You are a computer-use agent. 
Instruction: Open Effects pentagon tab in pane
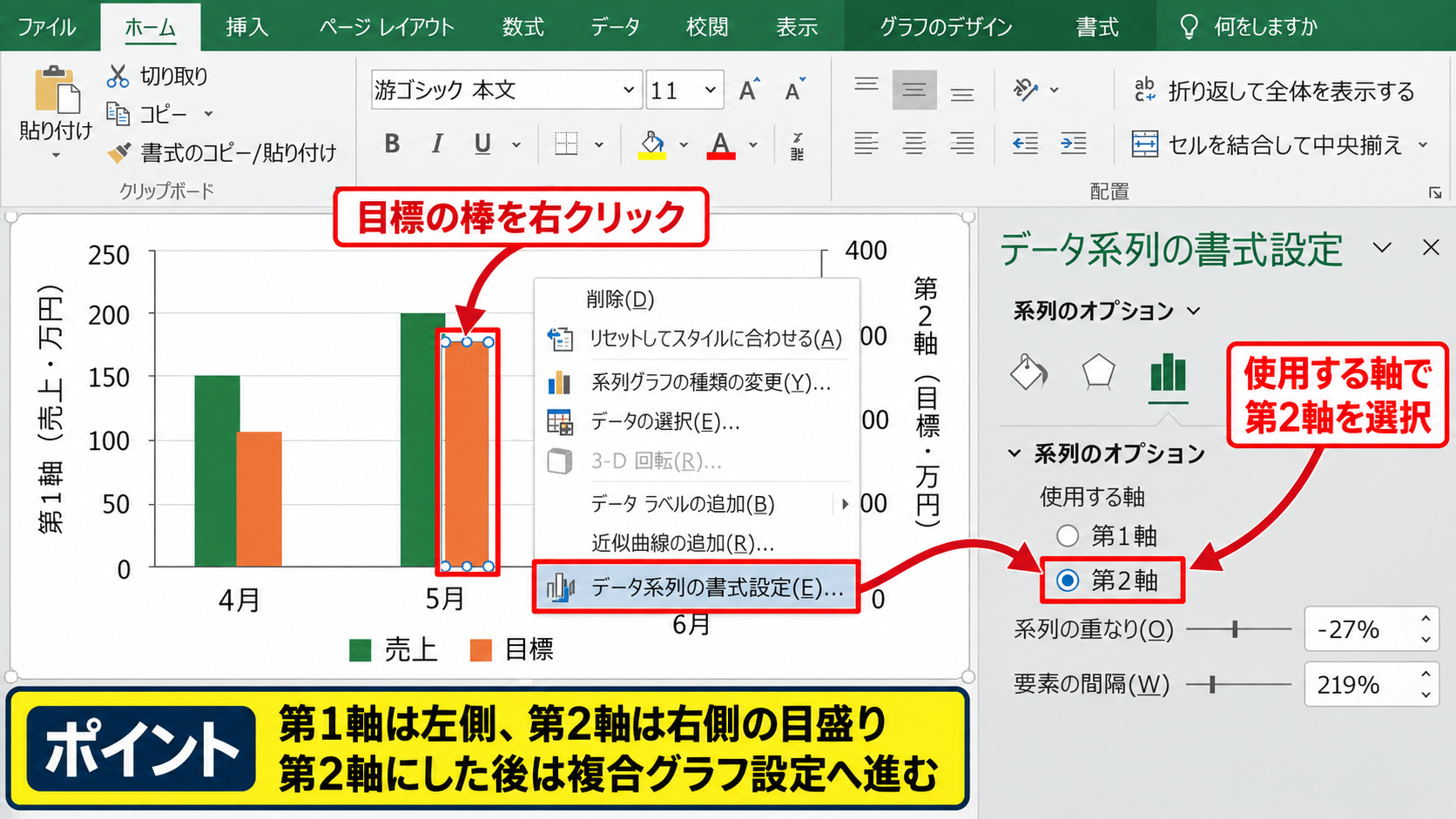(1098, 373)
